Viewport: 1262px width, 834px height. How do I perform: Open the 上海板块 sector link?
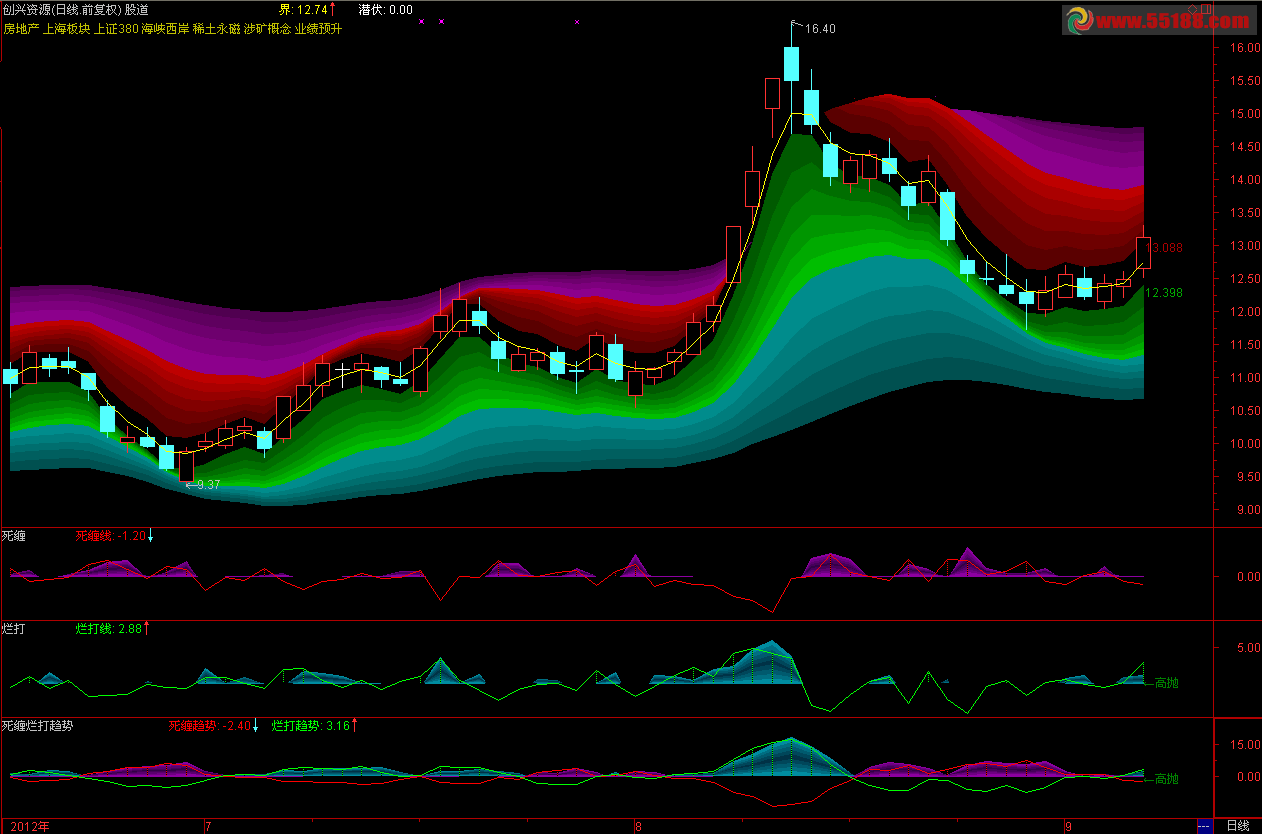(66, 29)
